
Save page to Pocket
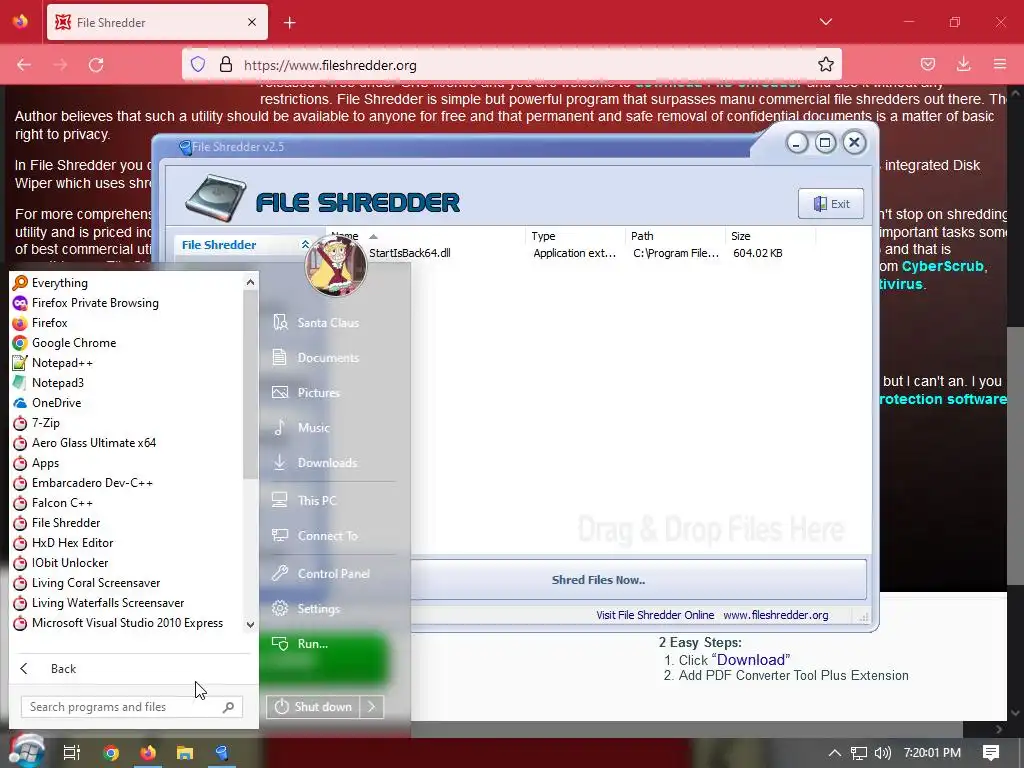coord(927,65)
